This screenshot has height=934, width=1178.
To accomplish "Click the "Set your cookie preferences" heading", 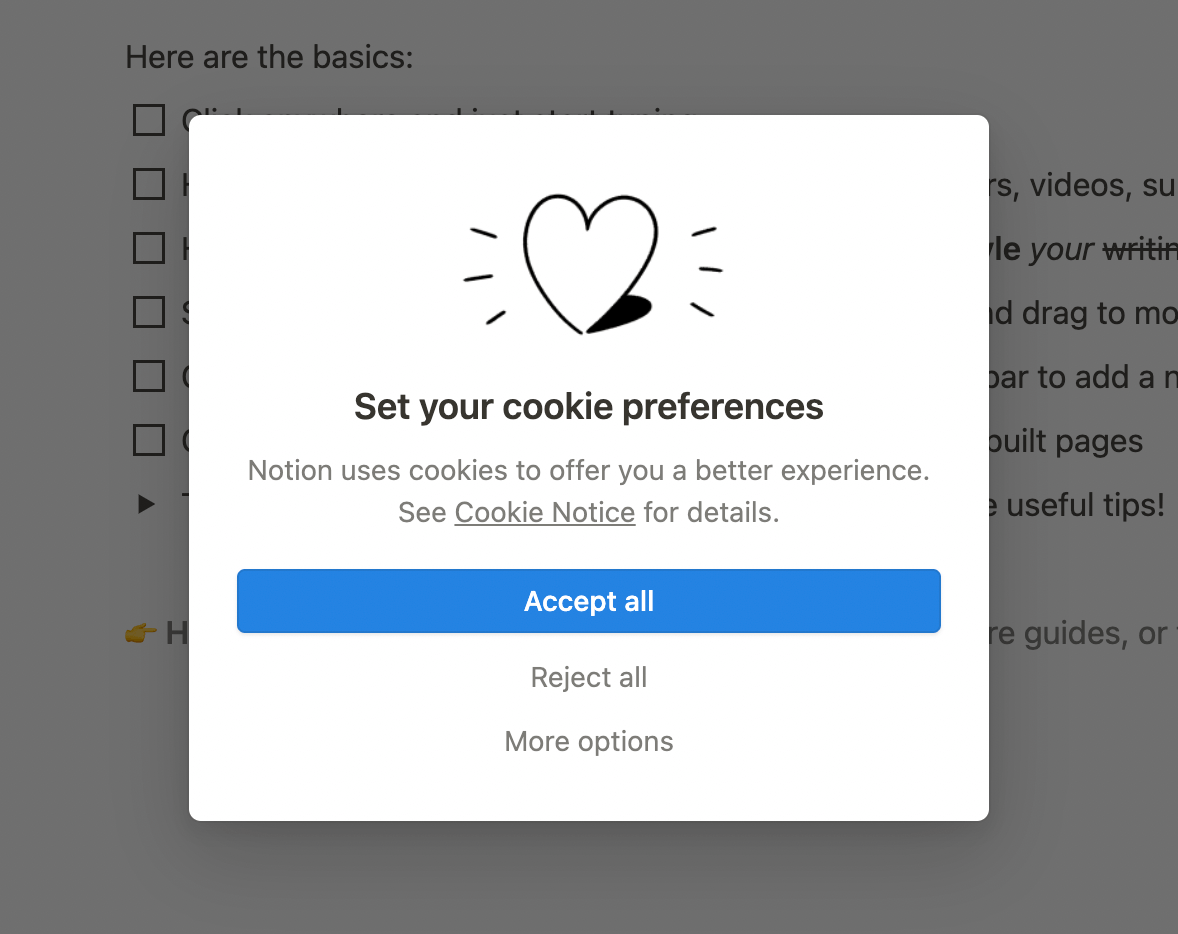I will tap(588, 407).
